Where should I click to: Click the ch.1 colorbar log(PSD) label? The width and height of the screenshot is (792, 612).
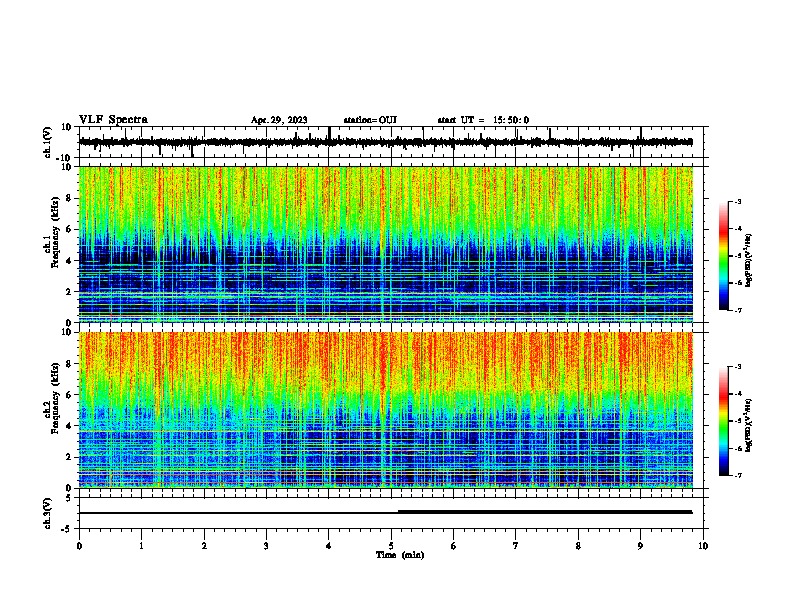(749, 260)
